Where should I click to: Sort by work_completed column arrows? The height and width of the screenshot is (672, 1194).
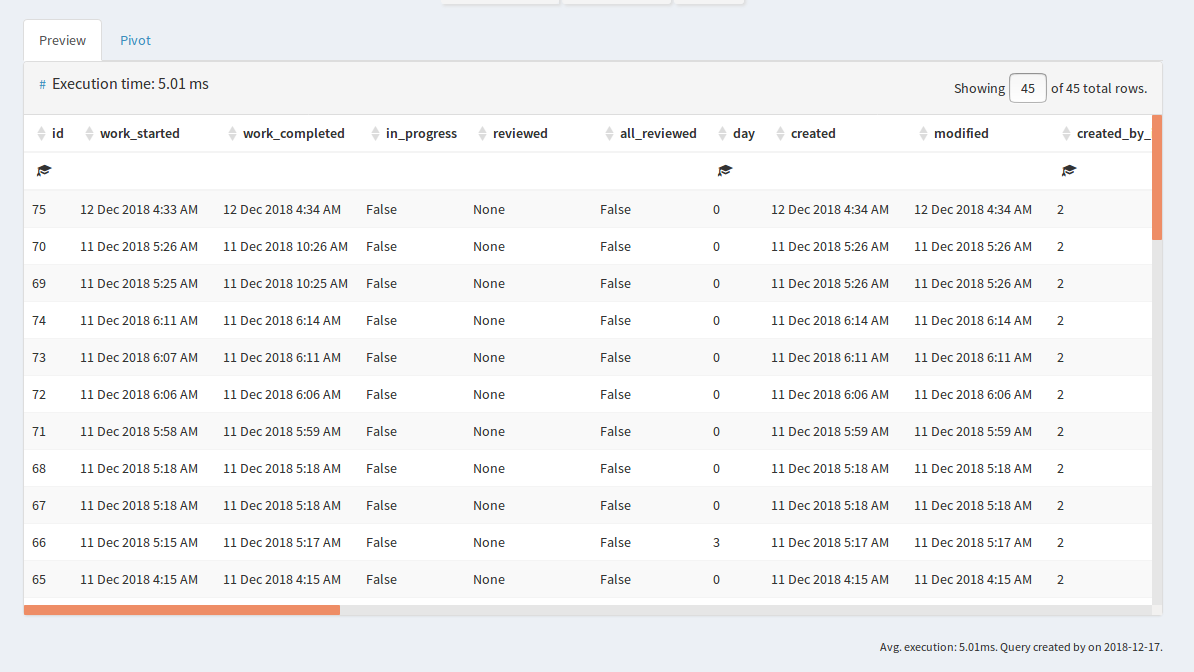click(232, 133)
